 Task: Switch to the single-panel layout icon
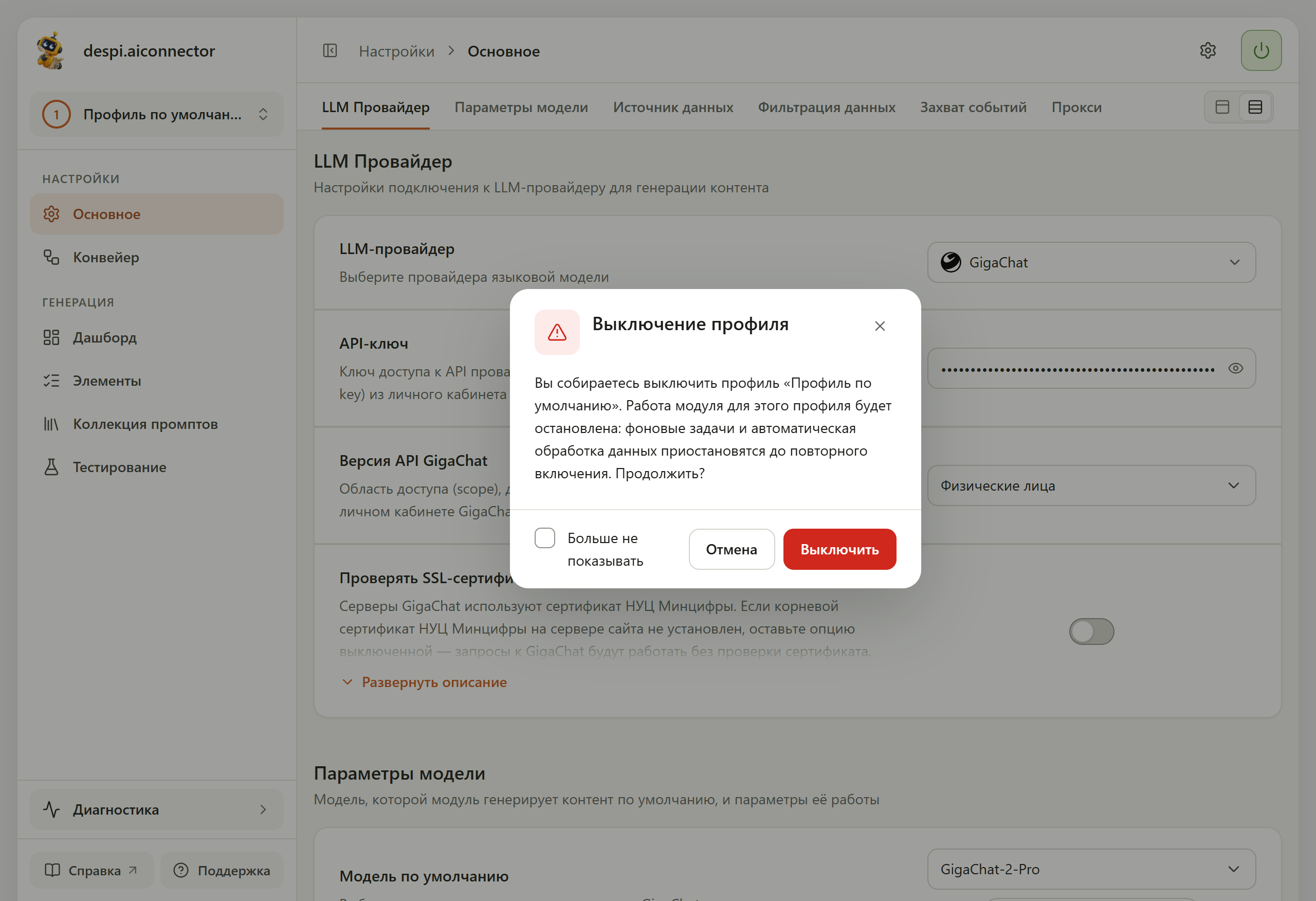pos(1222,107)
